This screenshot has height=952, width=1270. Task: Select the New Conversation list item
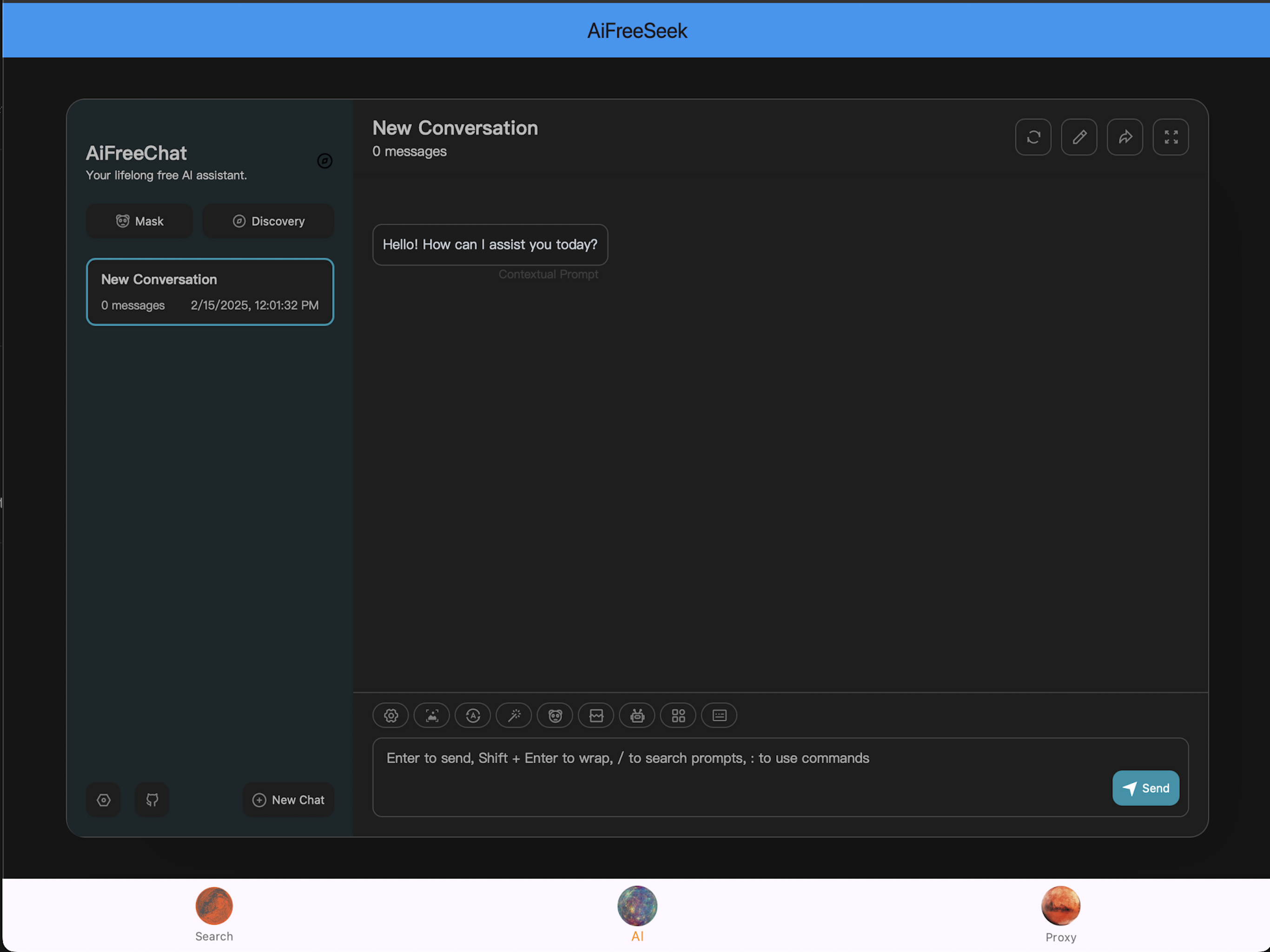click(x=210, y=291)
